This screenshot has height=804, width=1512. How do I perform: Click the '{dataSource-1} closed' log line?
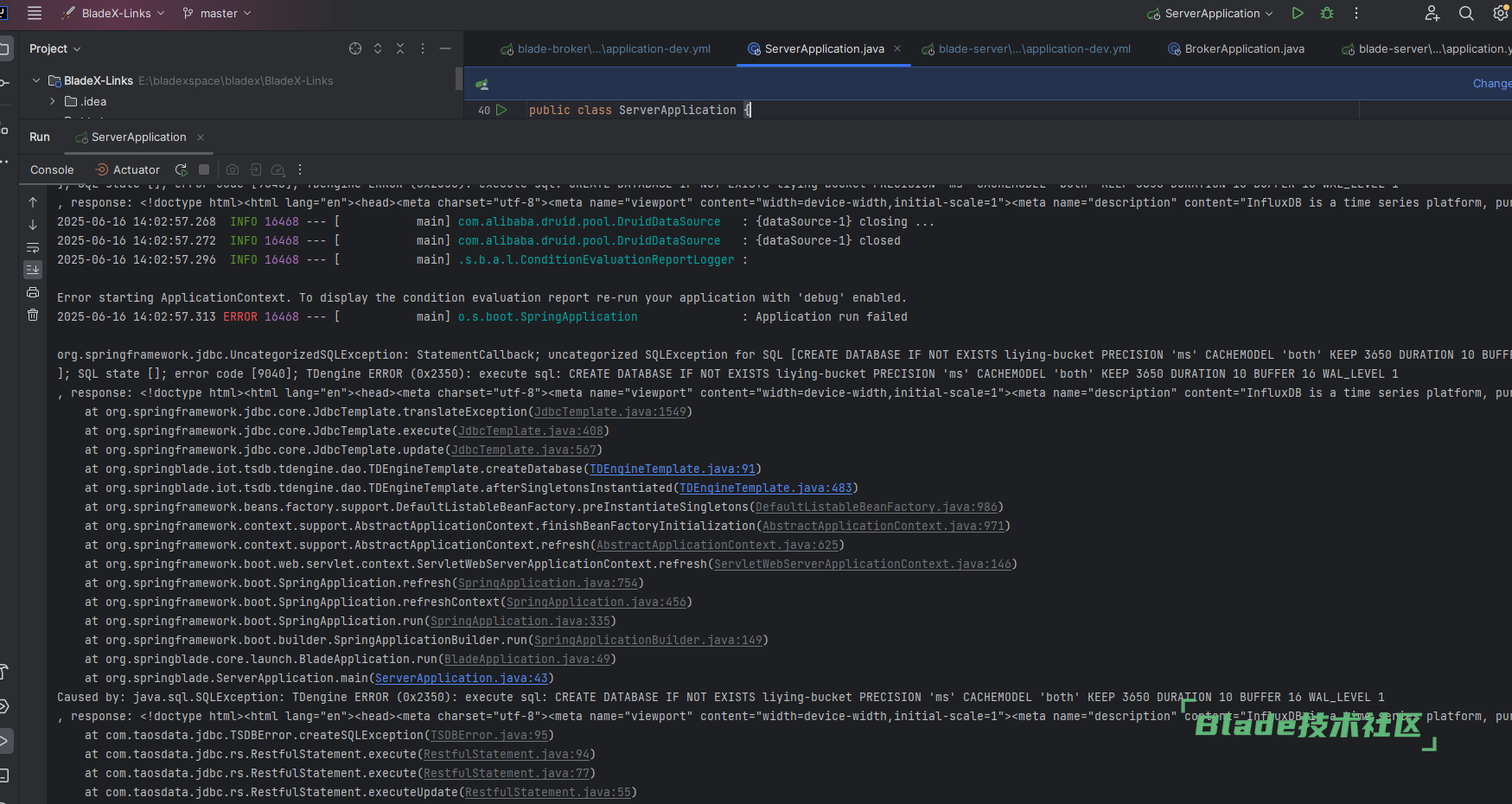(479, 240)
